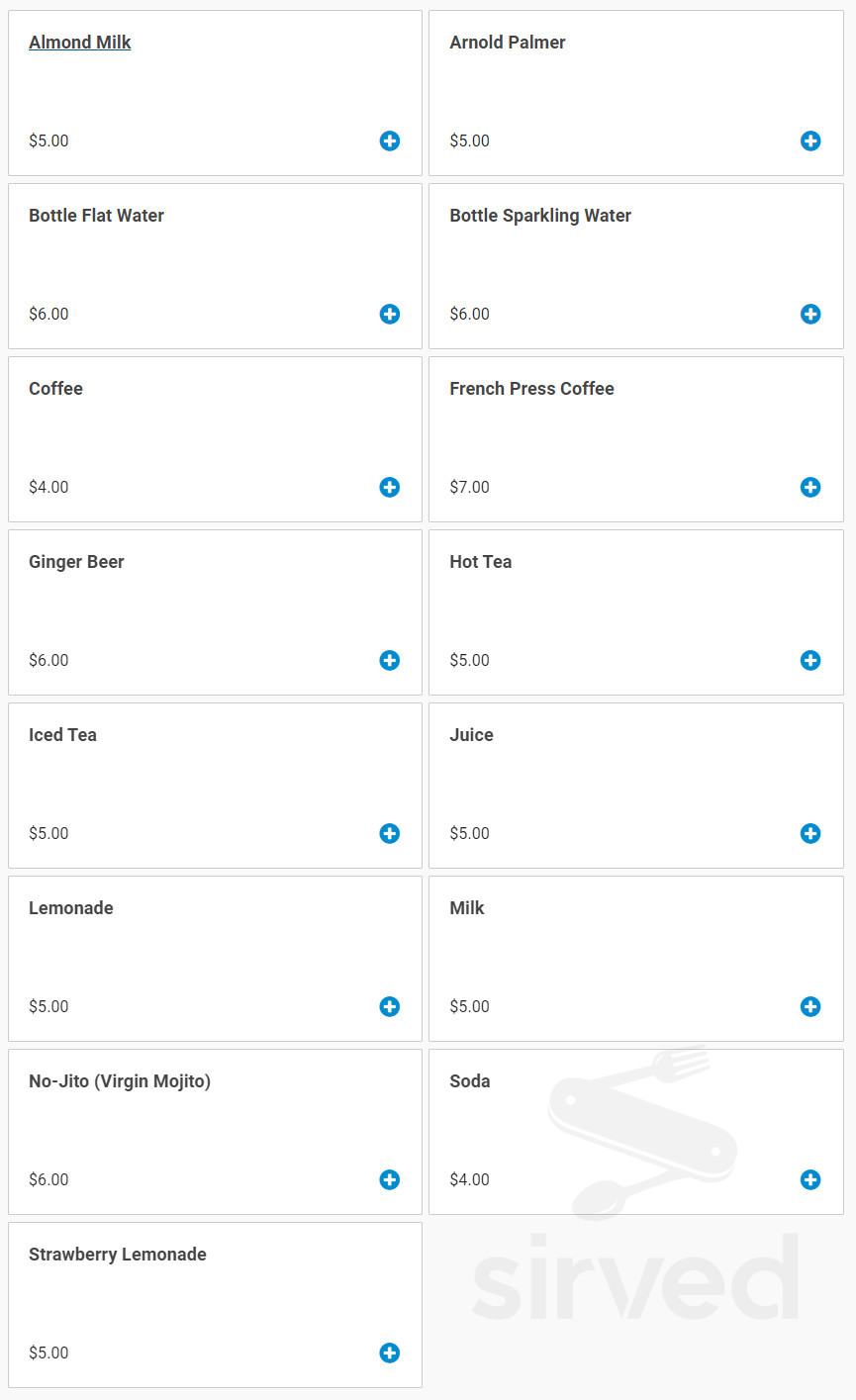Image resolution: width=856 pixels, height=1400 pixels.
Task: Add Juice with plus icon
Action: [810, 833]
